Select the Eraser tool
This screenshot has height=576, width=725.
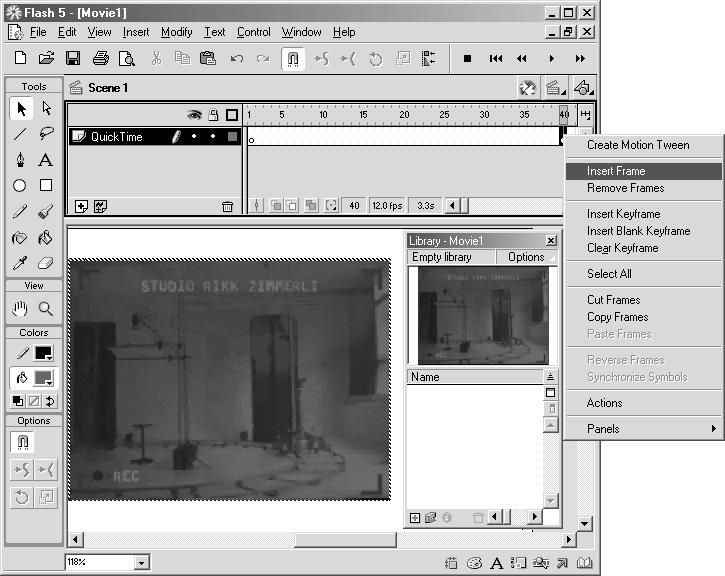[46, 263]
